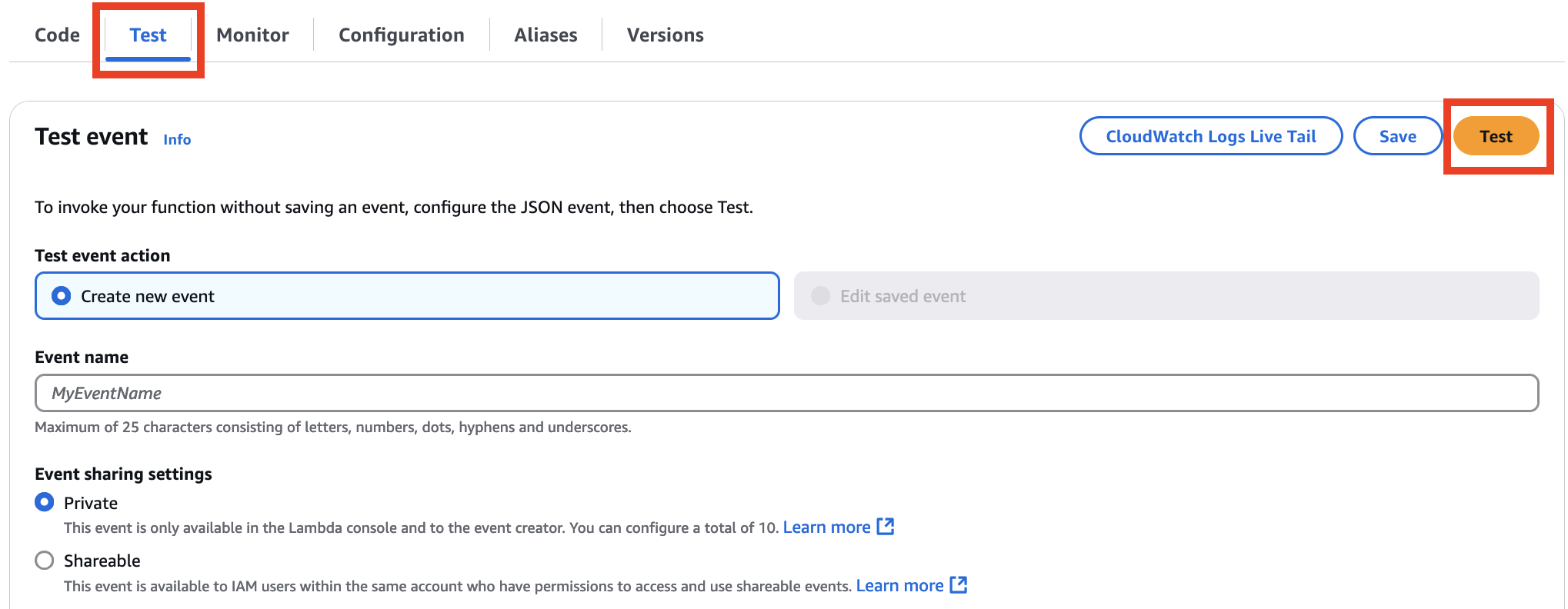Open the external link icon next to Private's Learn more

tap(886, 527)
